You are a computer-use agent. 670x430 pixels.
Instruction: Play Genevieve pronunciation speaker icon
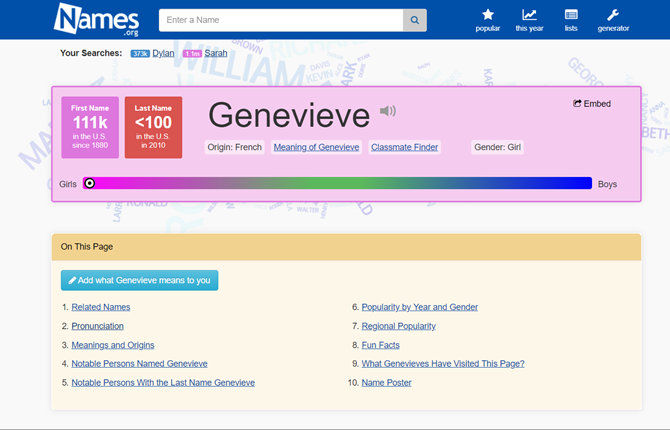388,111
